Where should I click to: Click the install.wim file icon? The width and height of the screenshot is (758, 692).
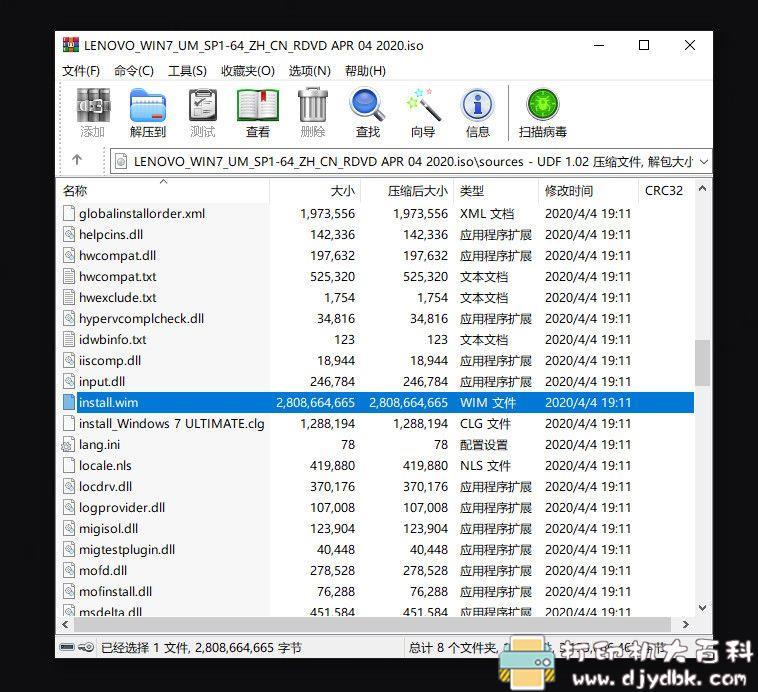[69, 402]
